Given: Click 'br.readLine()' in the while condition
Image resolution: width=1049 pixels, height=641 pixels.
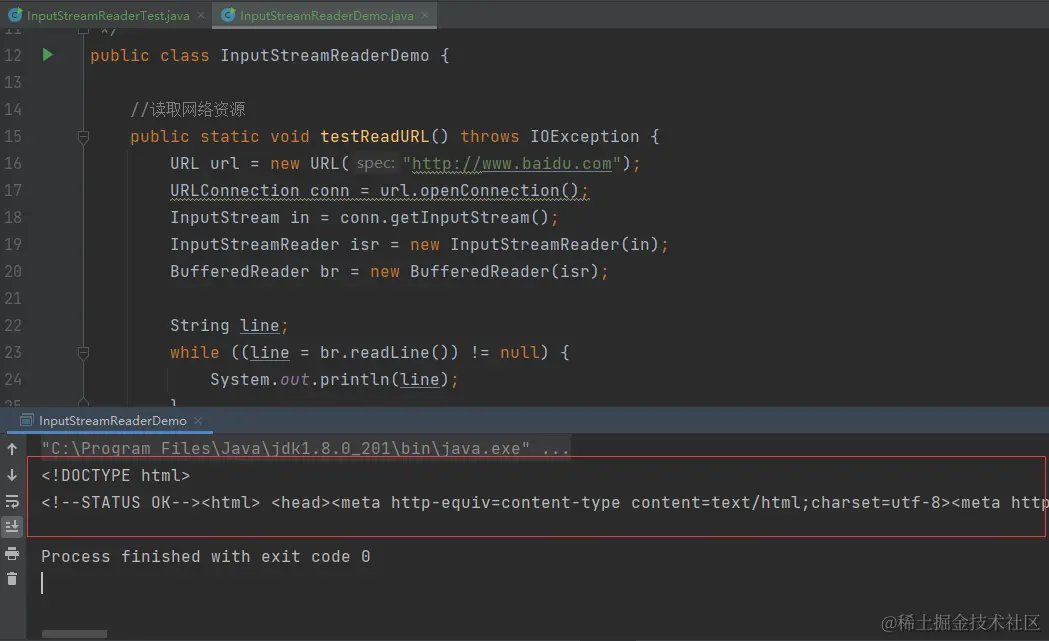Looking at the screenshot, I should pos(384,353).
